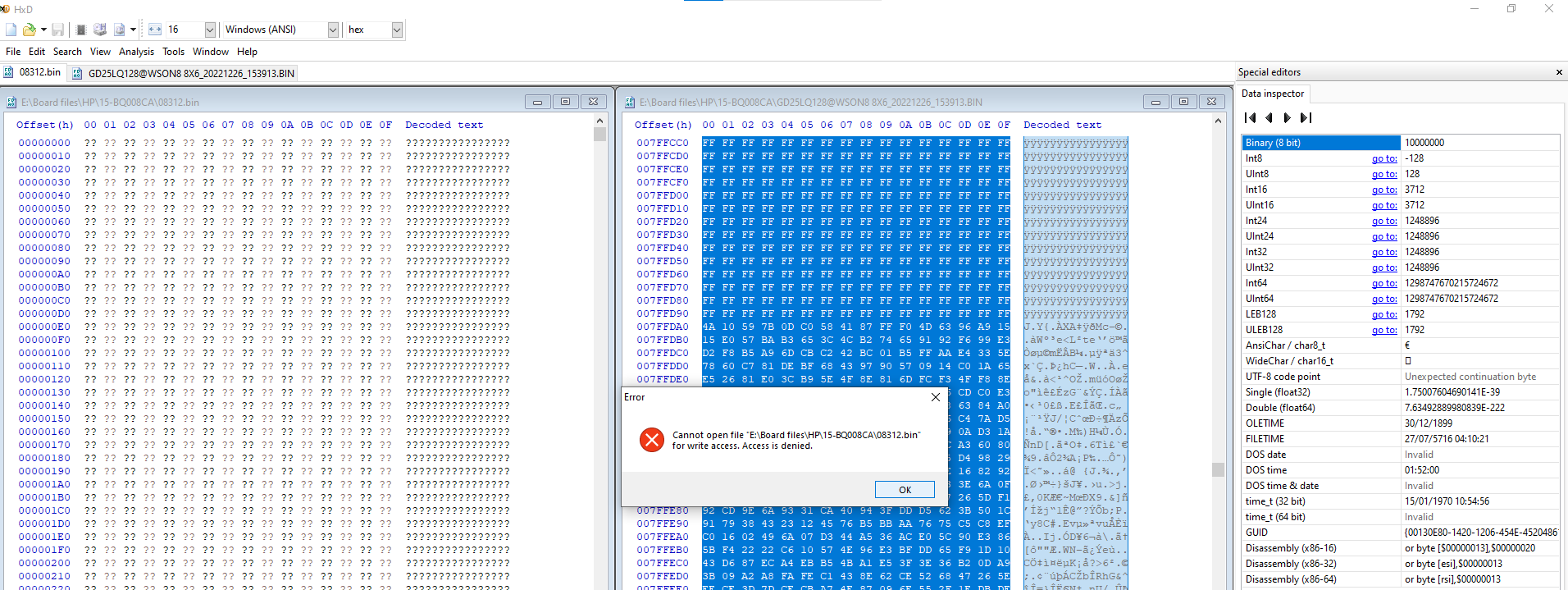Click offset 00000100 in 08312.bin window

point(44,353)
